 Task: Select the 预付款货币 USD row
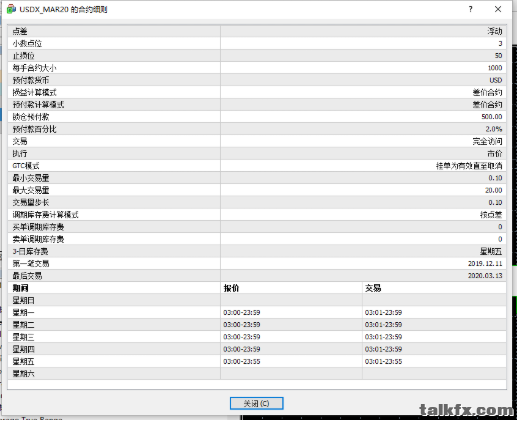tap(257, 80)
